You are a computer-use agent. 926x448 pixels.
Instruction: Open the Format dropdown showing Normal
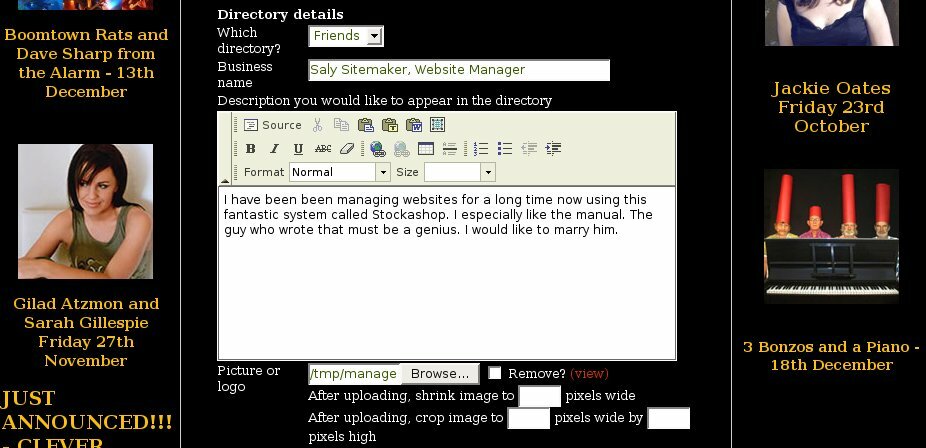340,172
